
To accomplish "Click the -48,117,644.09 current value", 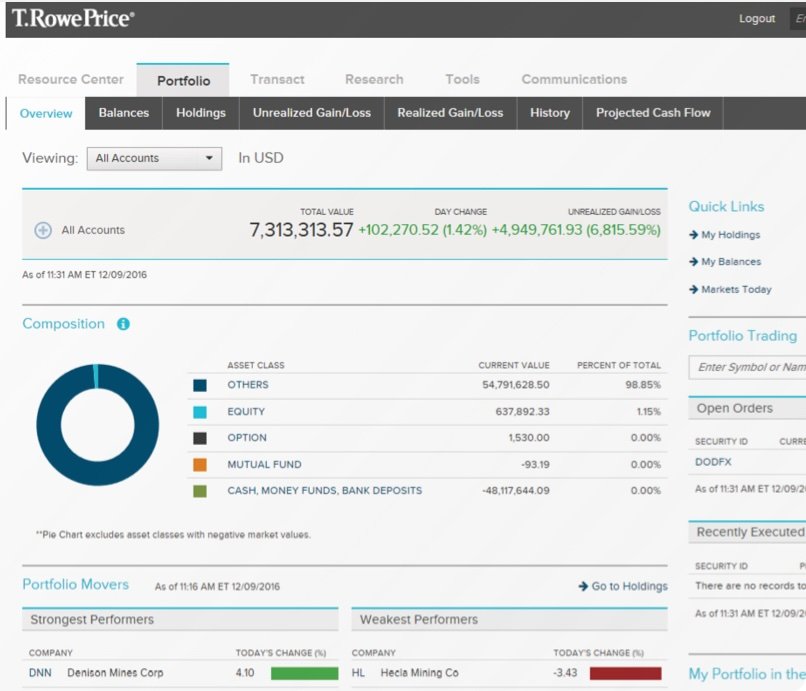I will click(516, 490).
